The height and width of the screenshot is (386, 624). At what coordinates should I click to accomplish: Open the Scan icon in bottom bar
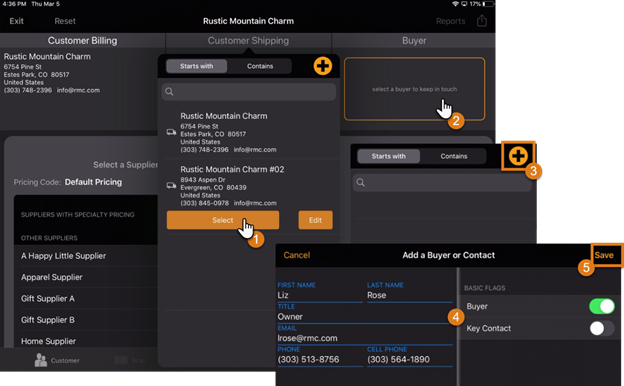click(x=121, y=360)
